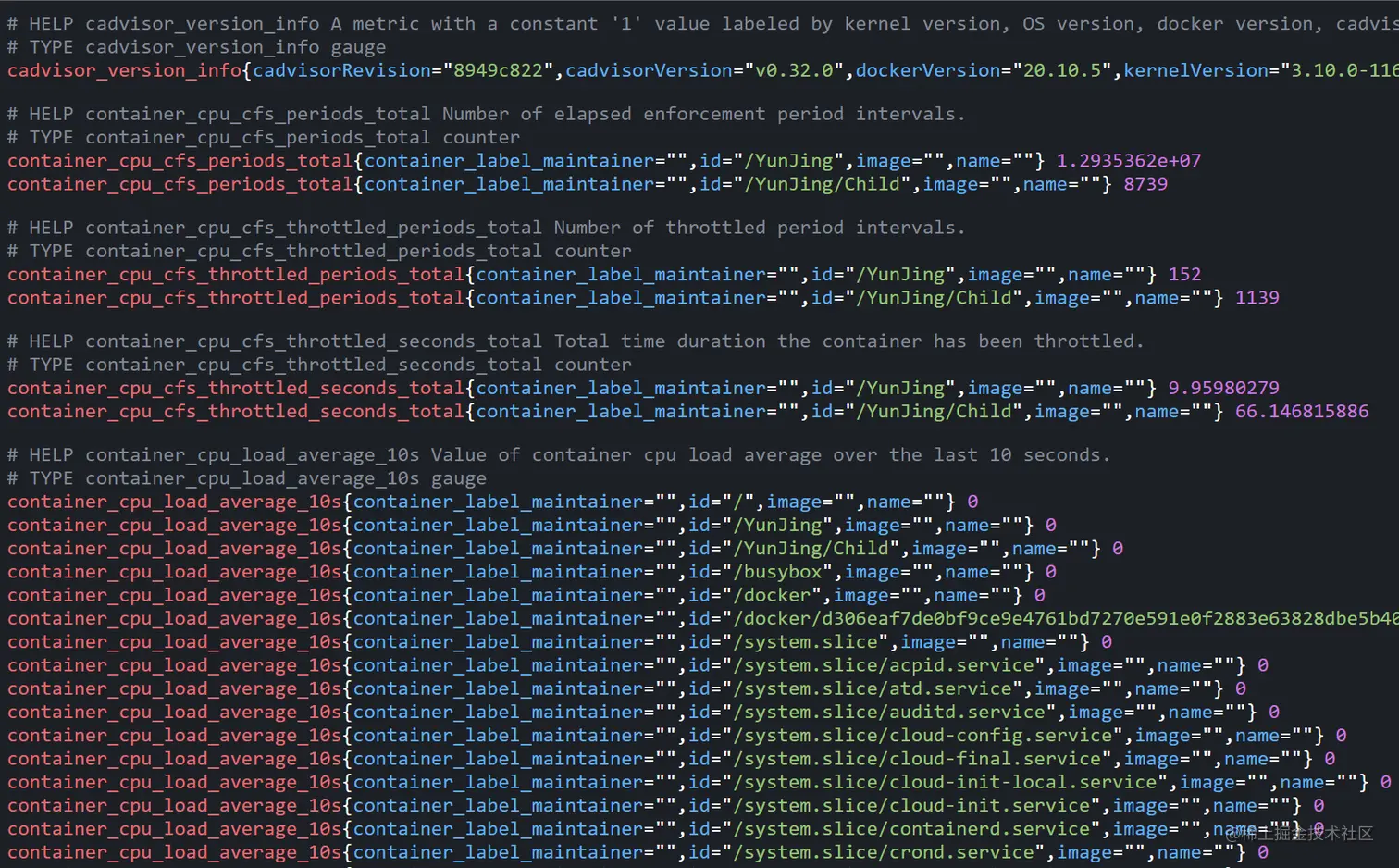Click the "# TYPE container_cpu_cfs_periods_total counter" line

click(263, 138)
